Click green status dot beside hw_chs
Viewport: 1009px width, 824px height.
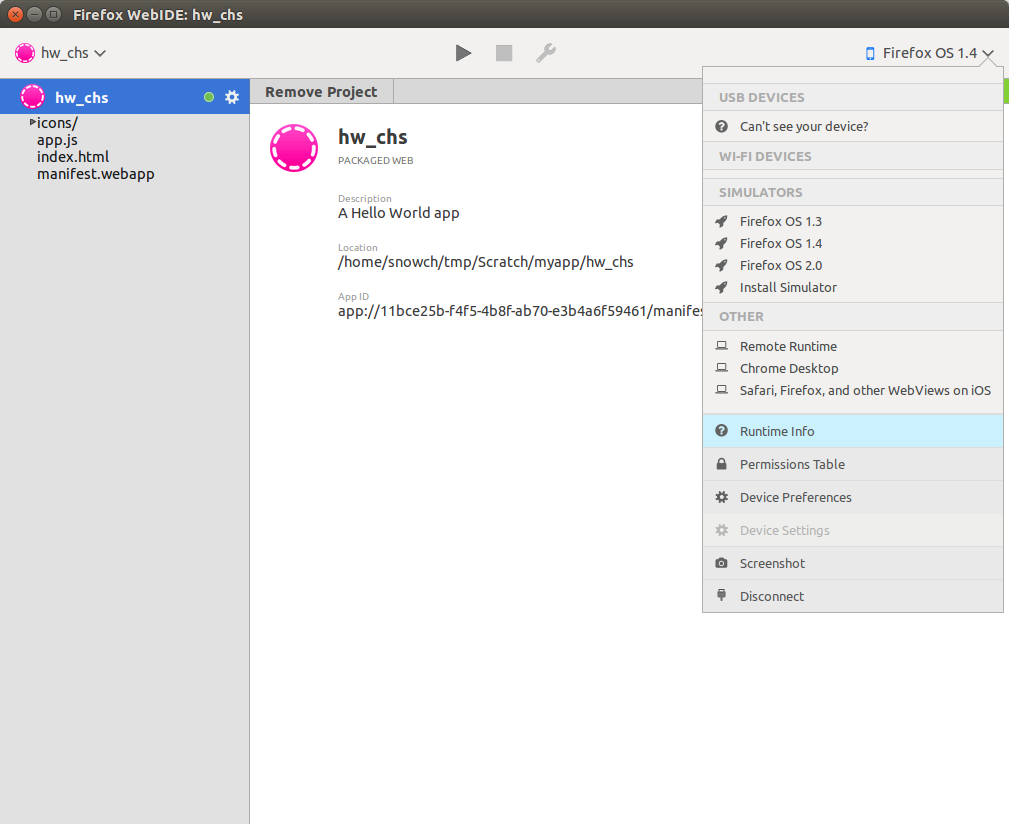[208, 97]
